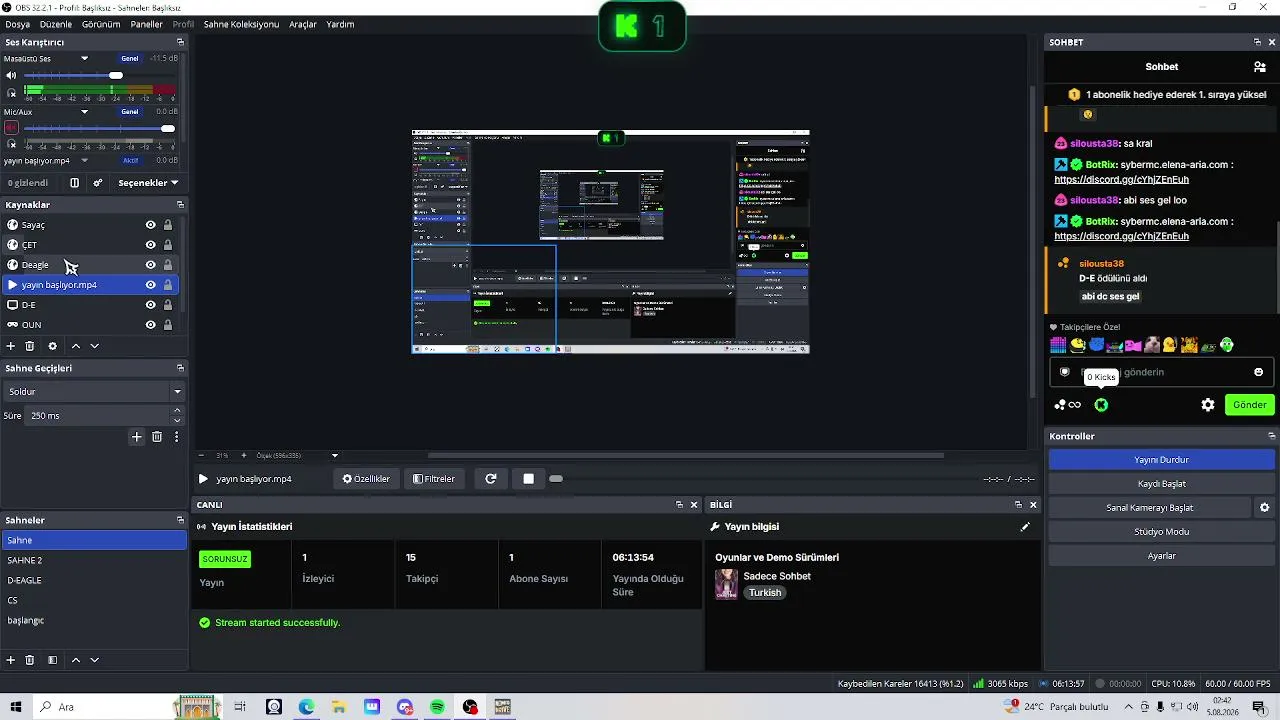Send chat message with Gönder button
The width and height of the screenshot is (1280, 720).
pyautogui.click(x=1250, y=405)
